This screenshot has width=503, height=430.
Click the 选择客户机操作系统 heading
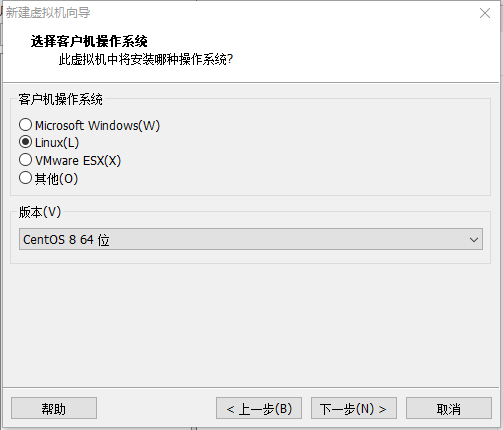(x=89, y=41)
